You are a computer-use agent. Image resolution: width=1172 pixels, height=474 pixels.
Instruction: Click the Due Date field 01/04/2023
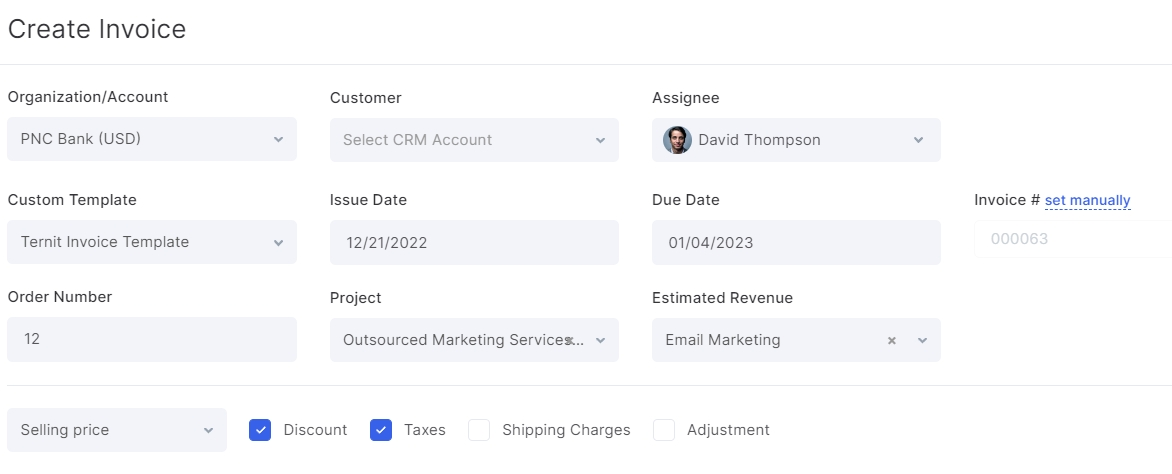click(x=796, y=242)
